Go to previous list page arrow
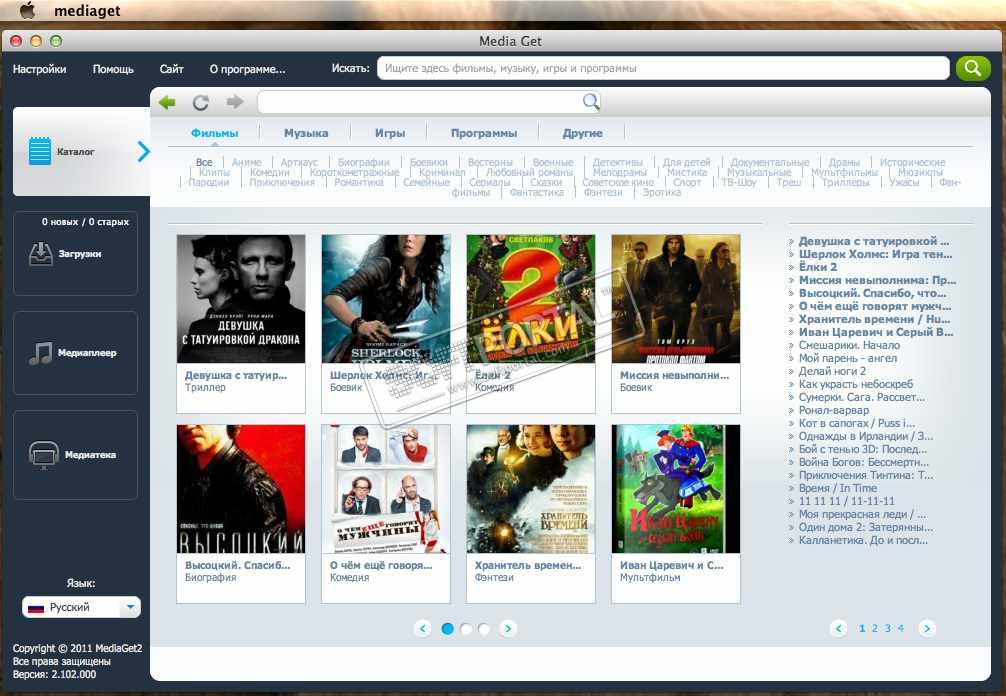Image resolution: width=1006 pixels, height=696 pixels. click(839, 629)
